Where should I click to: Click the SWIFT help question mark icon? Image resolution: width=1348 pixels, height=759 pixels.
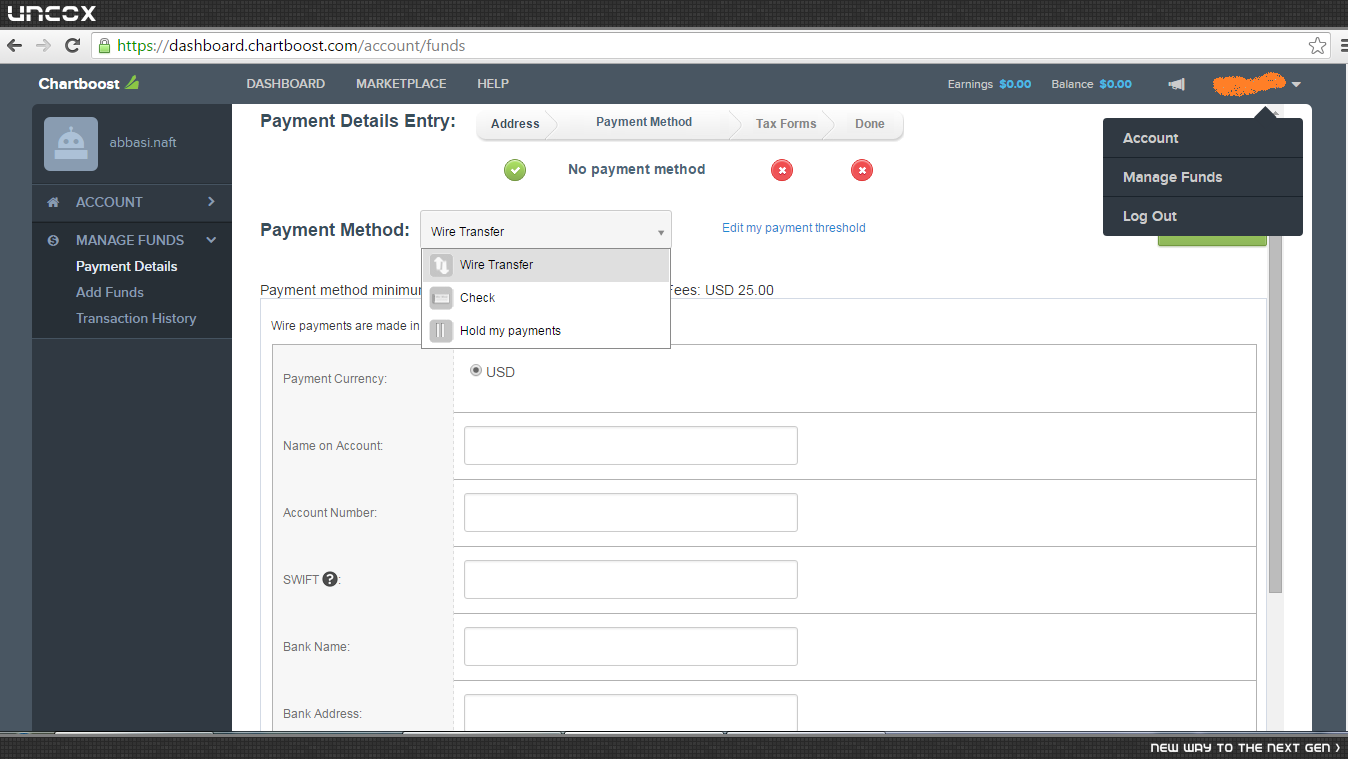(329, 578)
